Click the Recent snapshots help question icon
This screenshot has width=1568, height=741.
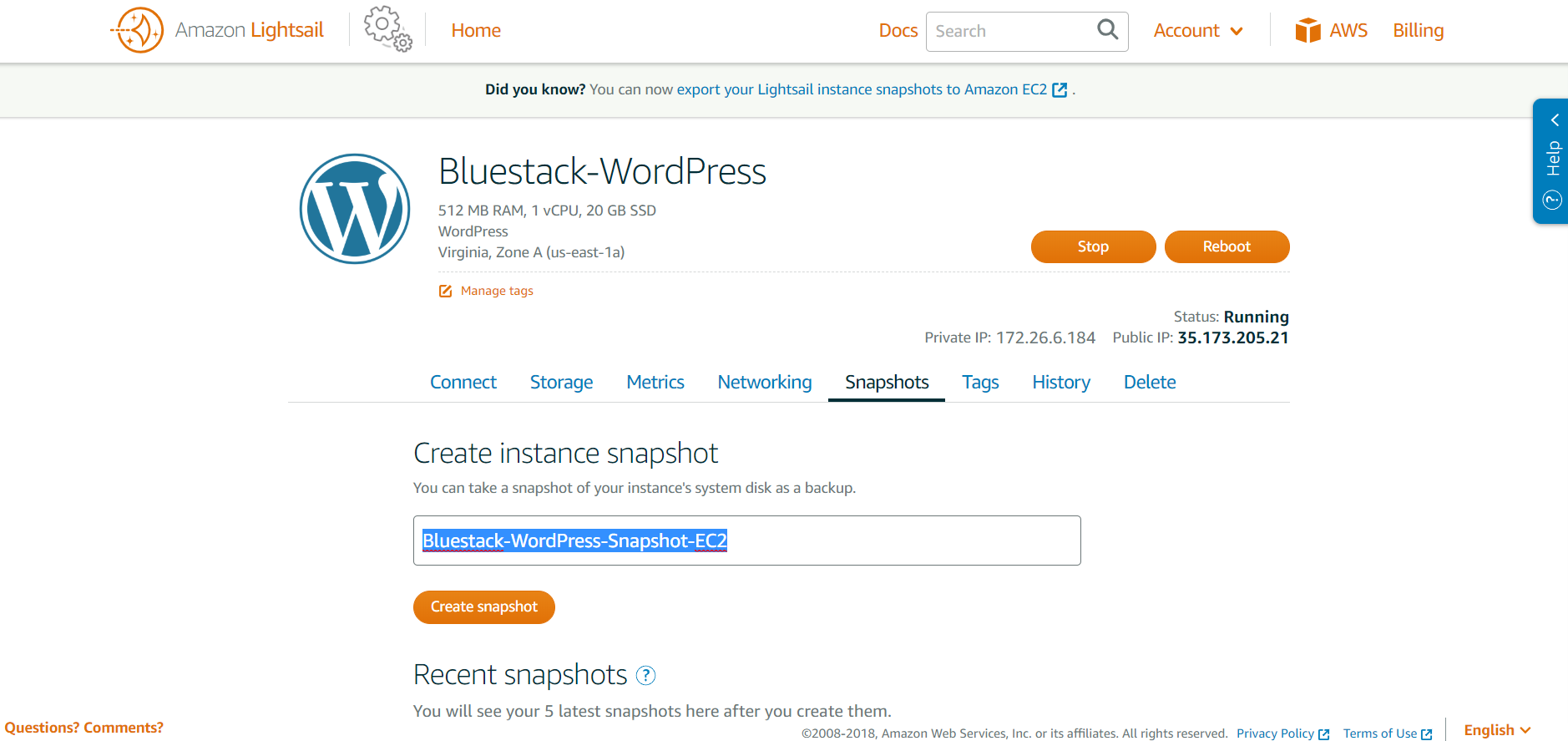[x=645, y=675]
